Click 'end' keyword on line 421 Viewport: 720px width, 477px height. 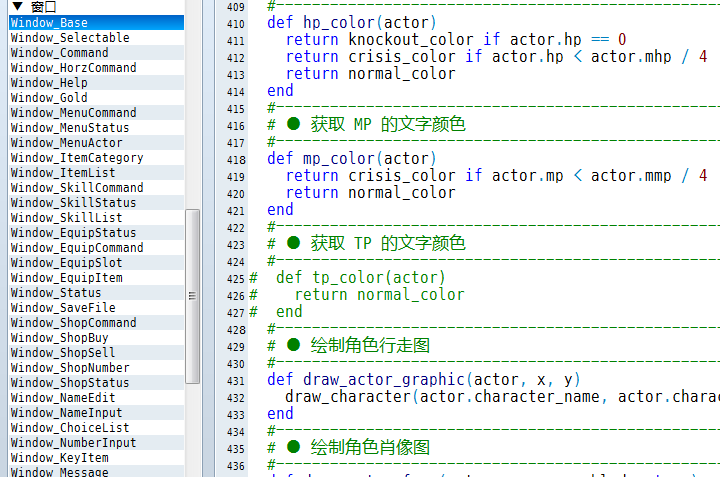coord(280,209)
